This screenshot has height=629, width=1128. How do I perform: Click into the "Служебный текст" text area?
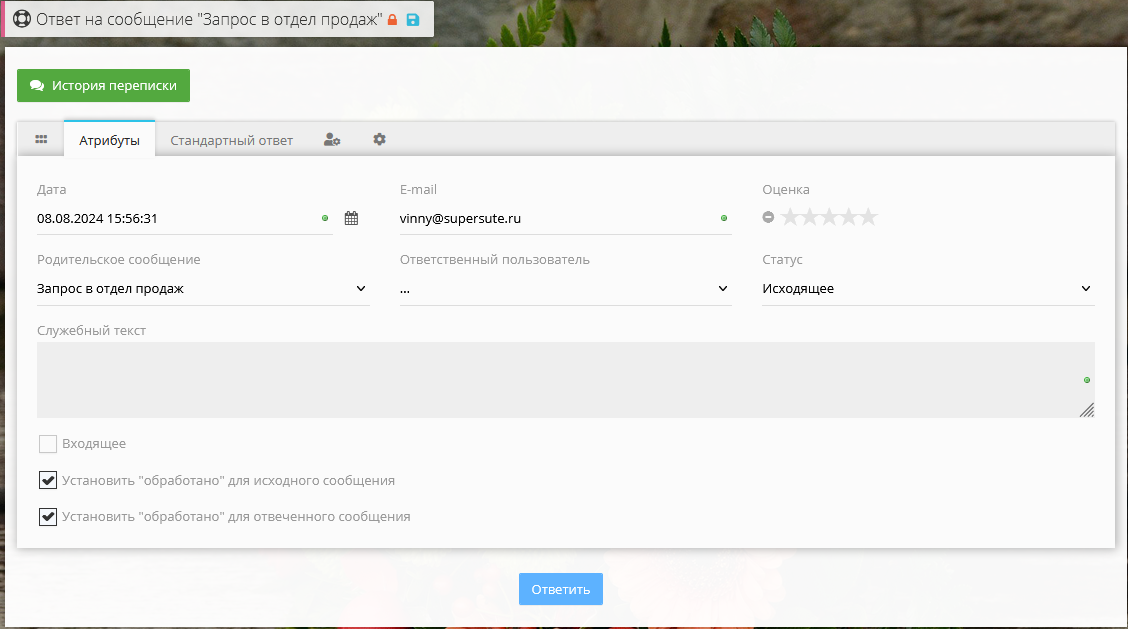(560, 380)
